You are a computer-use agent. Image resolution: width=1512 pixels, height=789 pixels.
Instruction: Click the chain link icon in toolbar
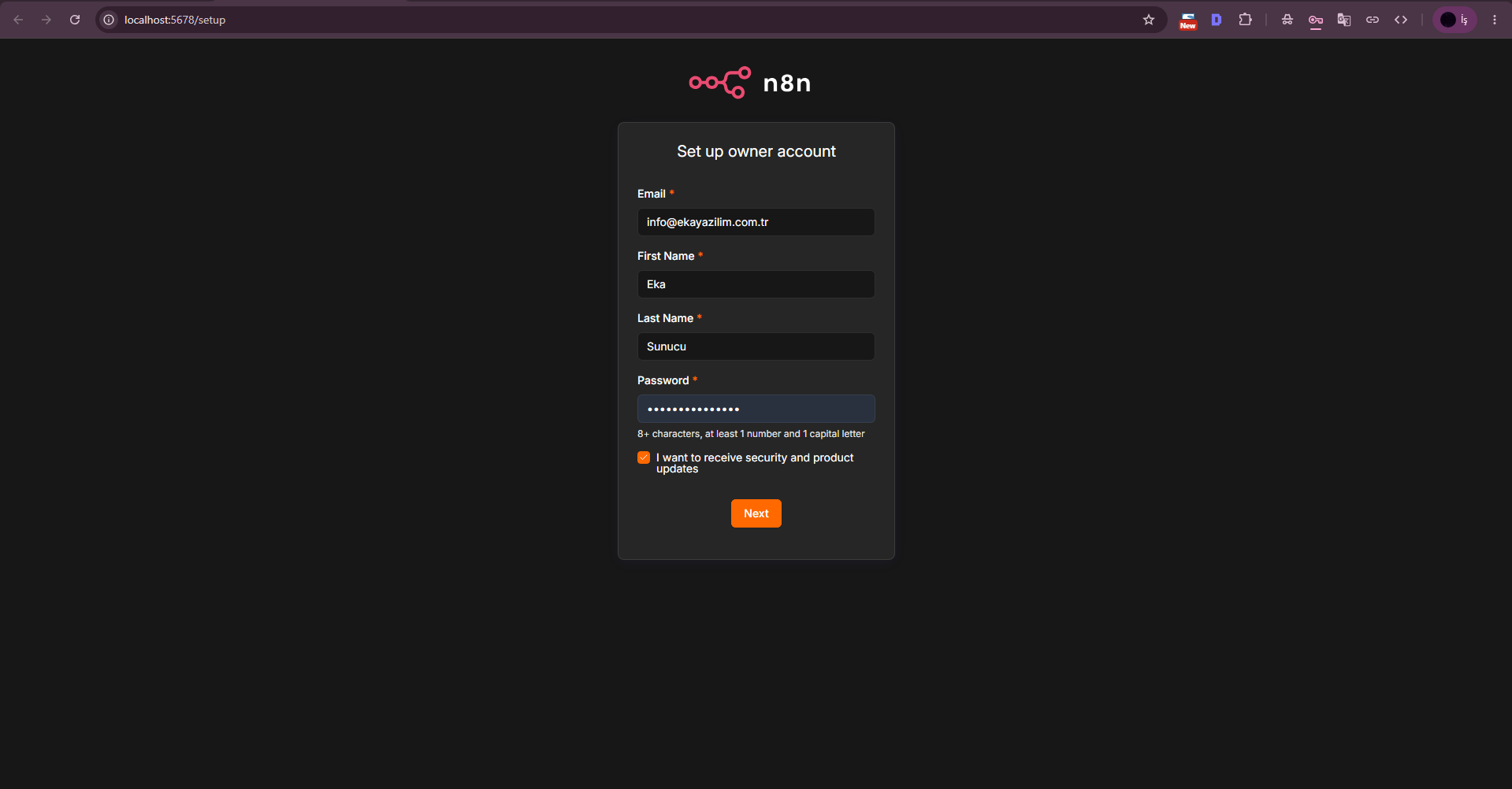pyautogui.click(x=1373, y=20)
